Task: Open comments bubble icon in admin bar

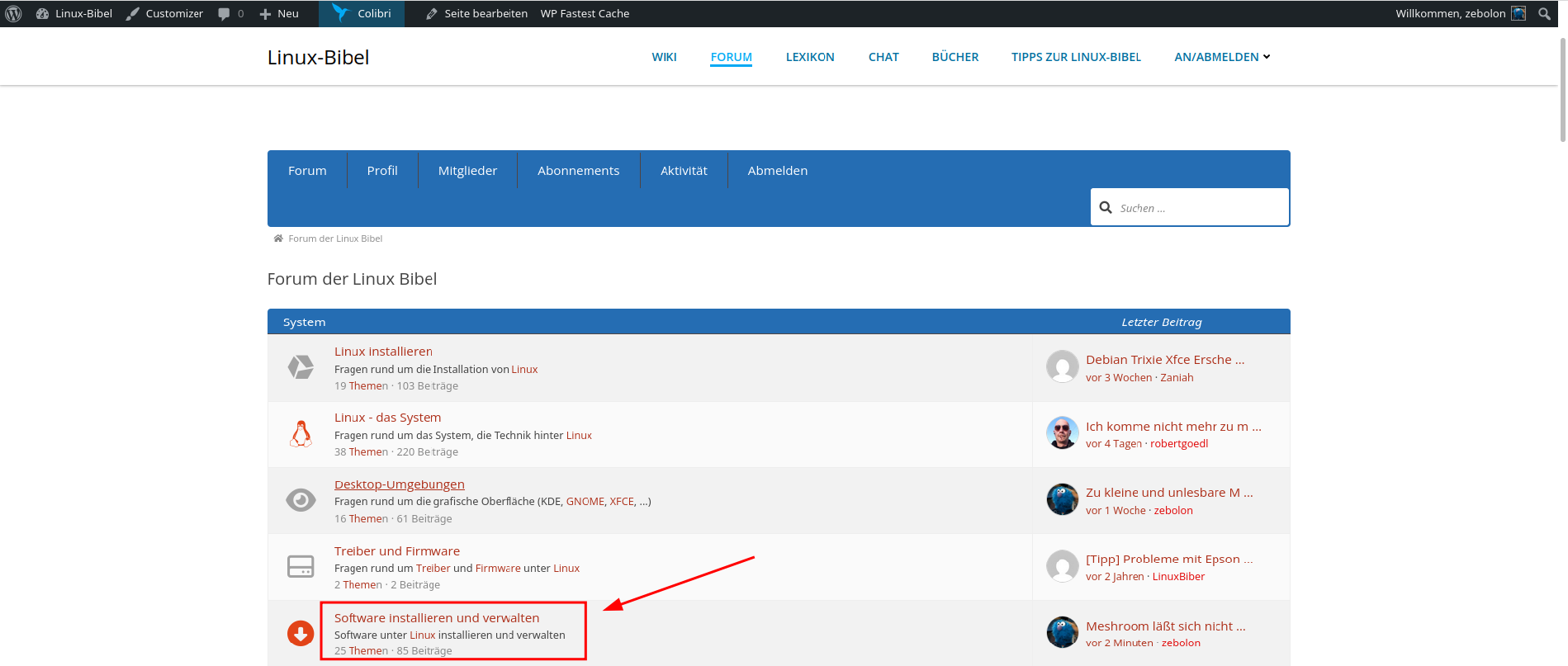Action: point(225,13)
